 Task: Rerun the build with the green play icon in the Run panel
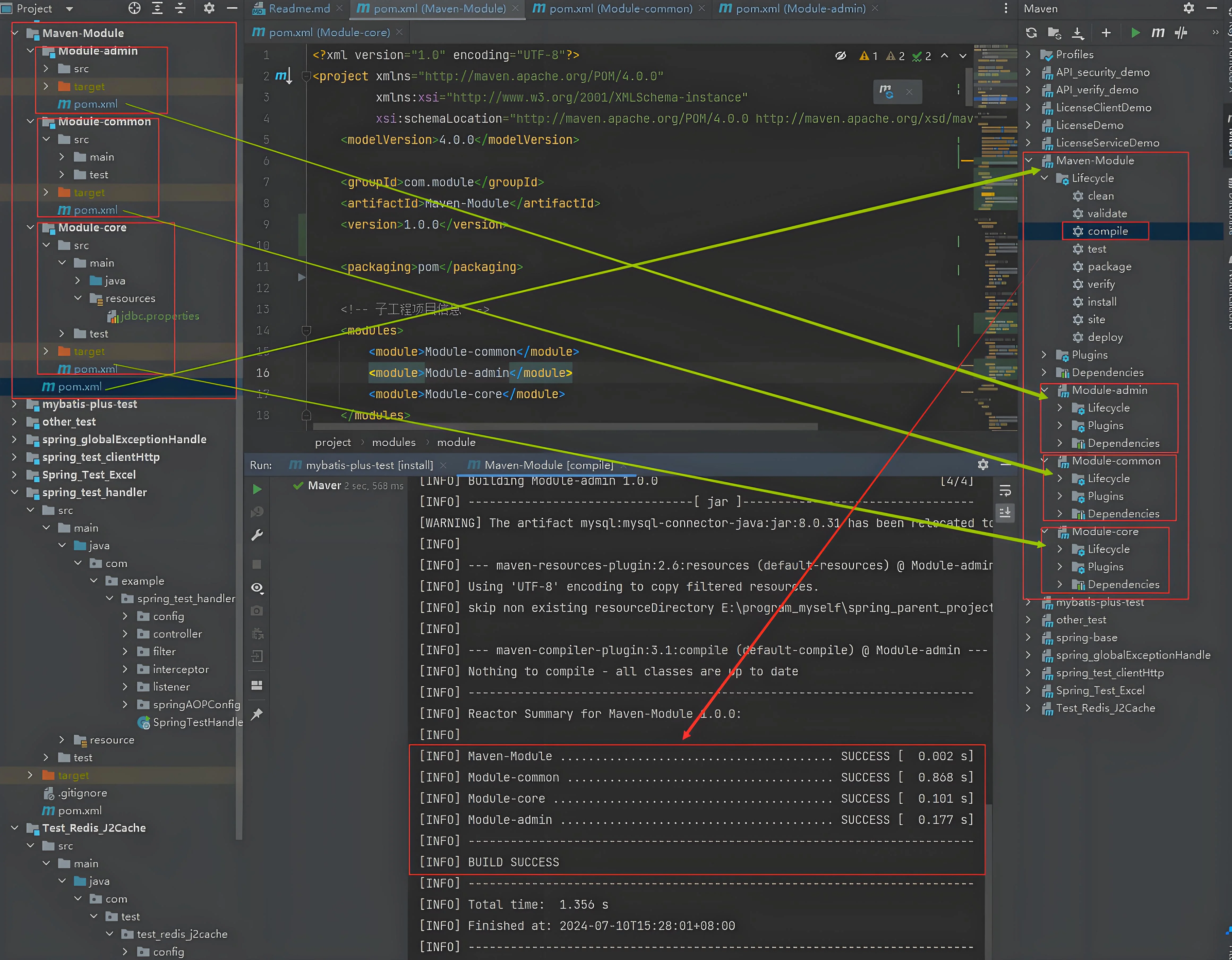click(257, 490)
